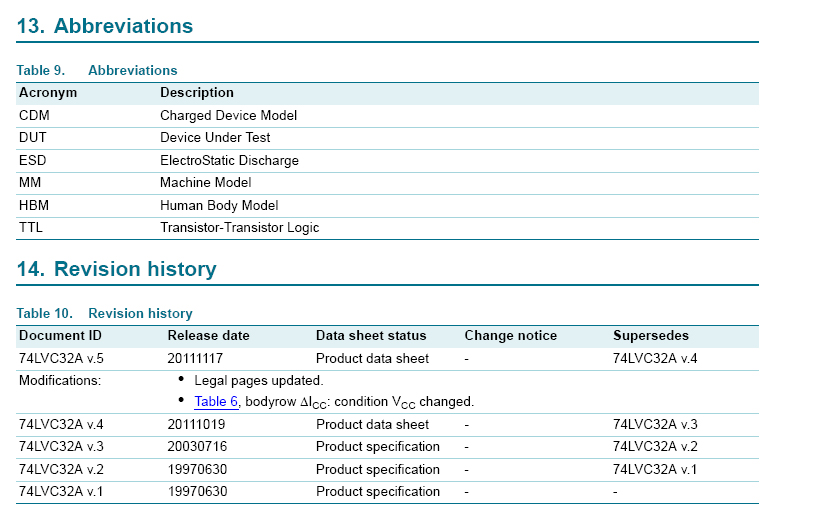
Task: Click the Transistor-Transistor Logic description
Action: [x=239, y=228]
